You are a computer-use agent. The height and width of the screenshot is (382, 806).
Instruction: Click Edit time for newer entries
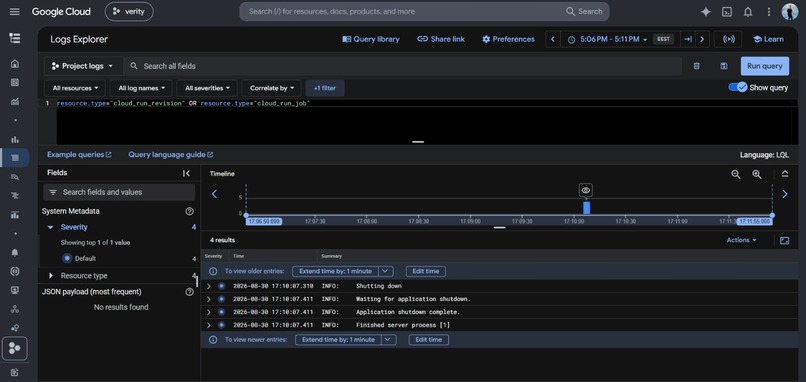coord(428,340)
